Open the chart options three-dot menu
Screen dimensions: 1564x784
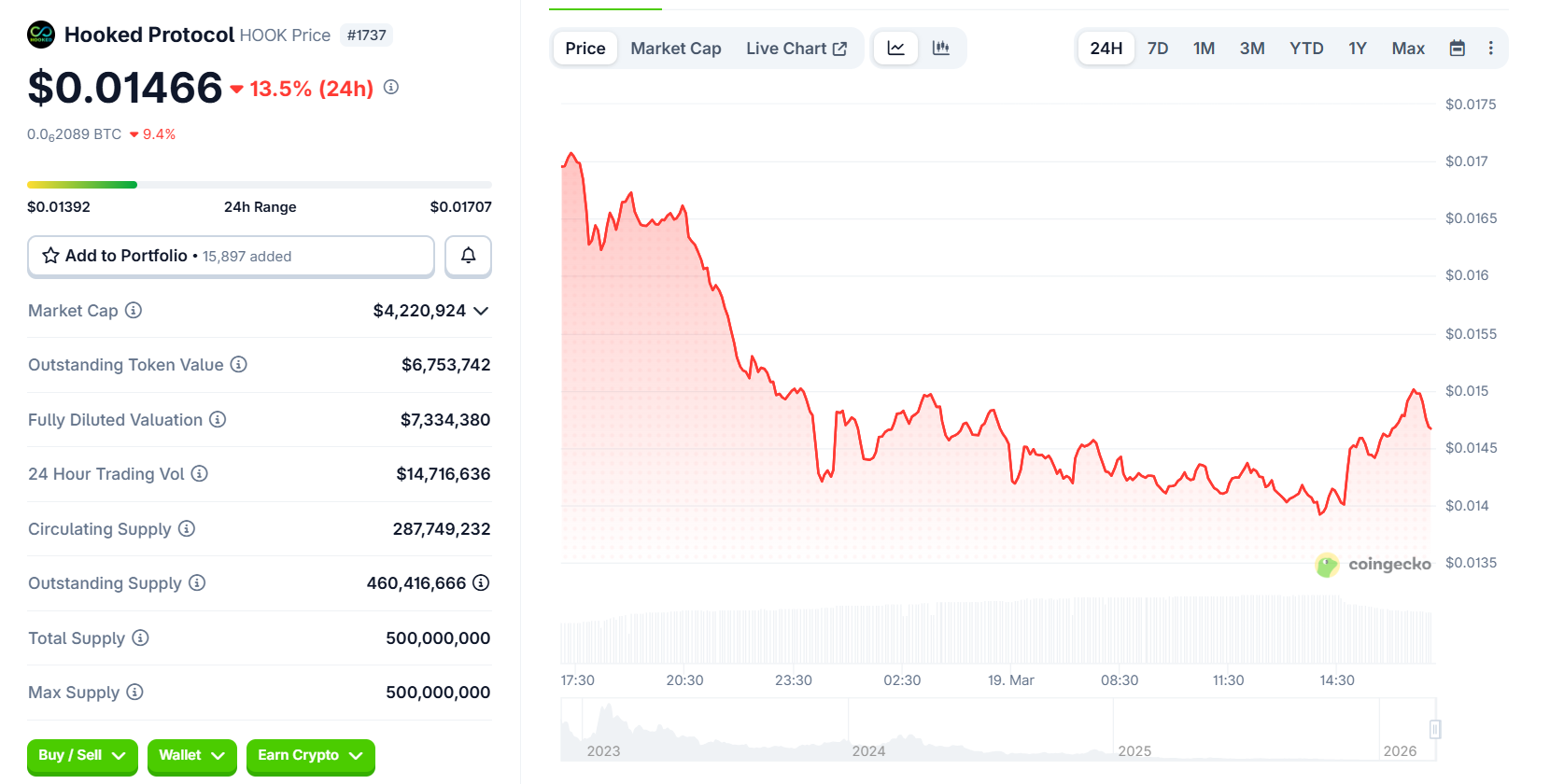[1490, 49]
